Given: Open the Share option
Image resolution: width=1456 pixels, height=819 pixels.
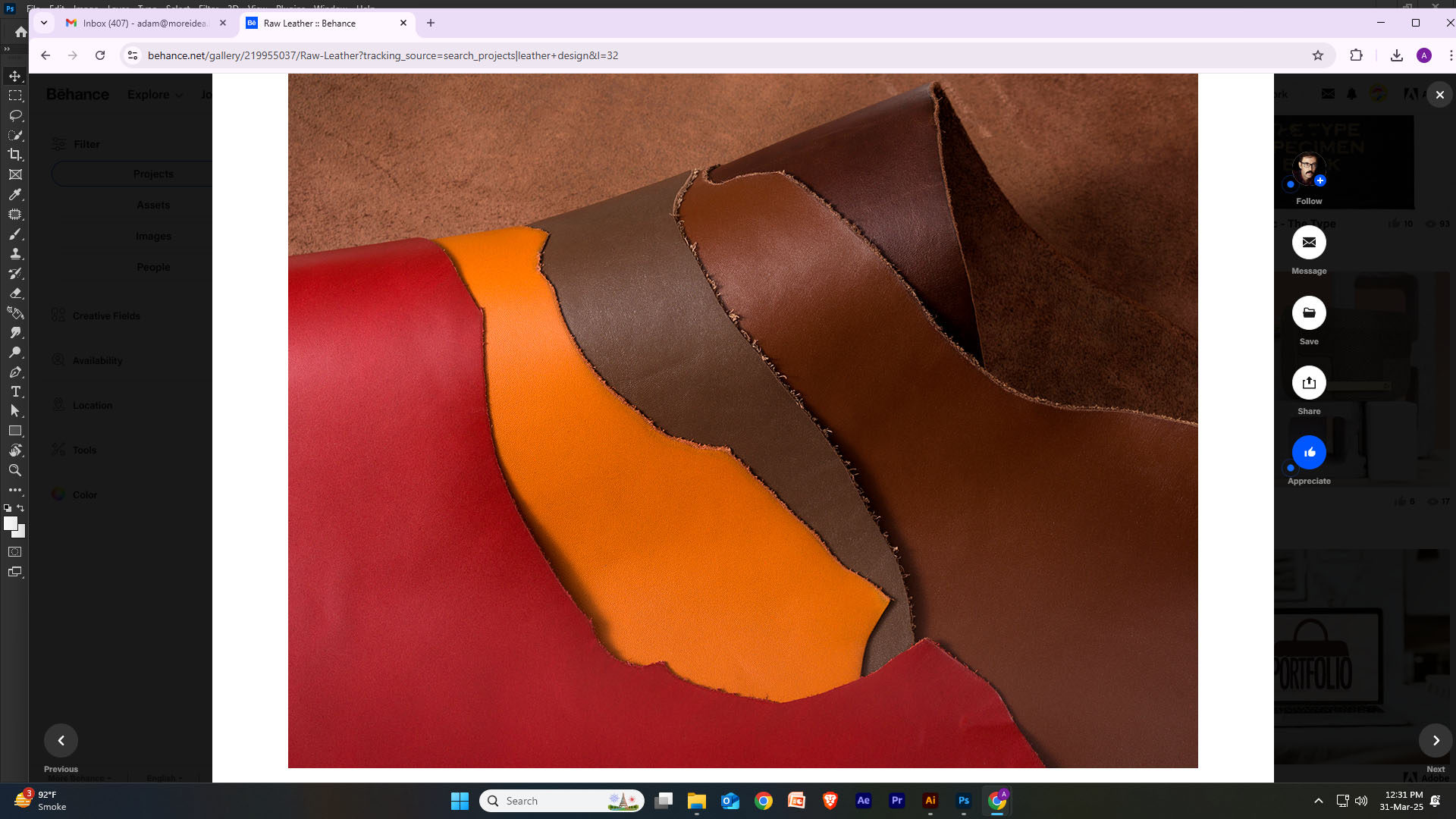Looking at the screenshot, I should [x=1309, y=383].
